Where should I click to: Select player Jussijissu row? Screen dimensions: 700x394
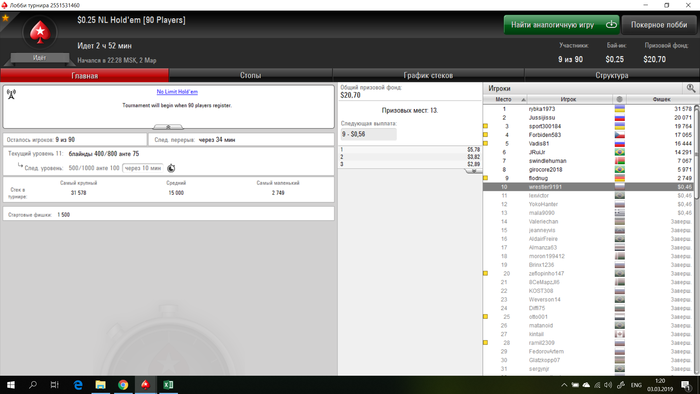588,117
